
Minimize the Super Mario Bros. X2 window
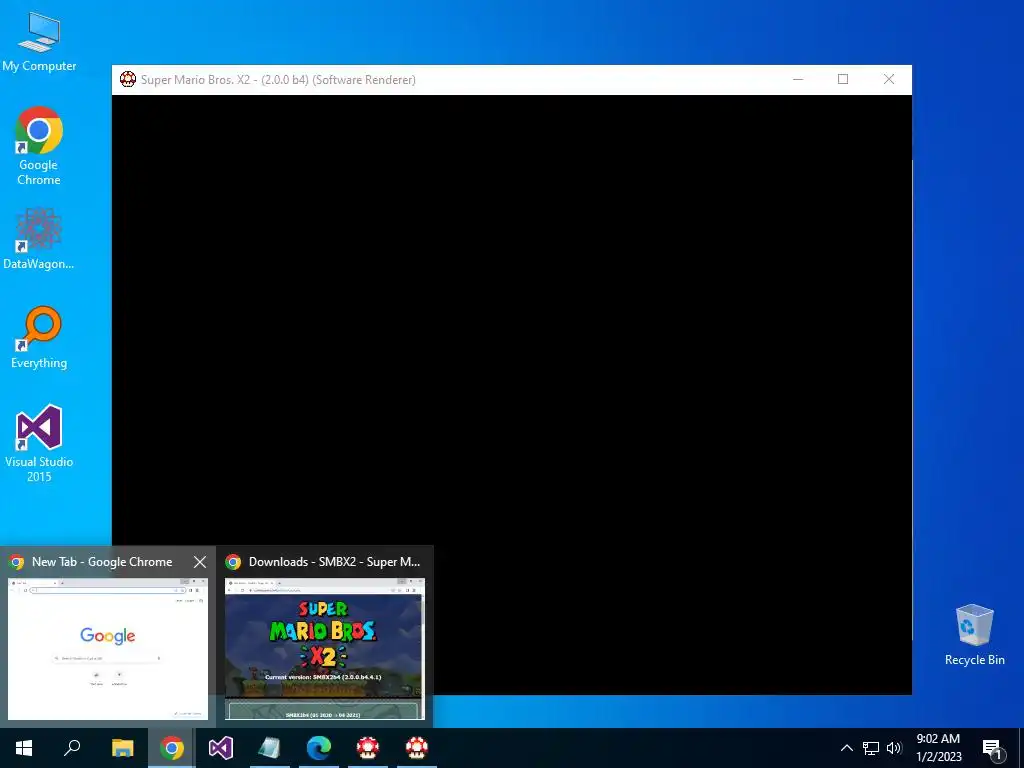(x=797, y=80)
